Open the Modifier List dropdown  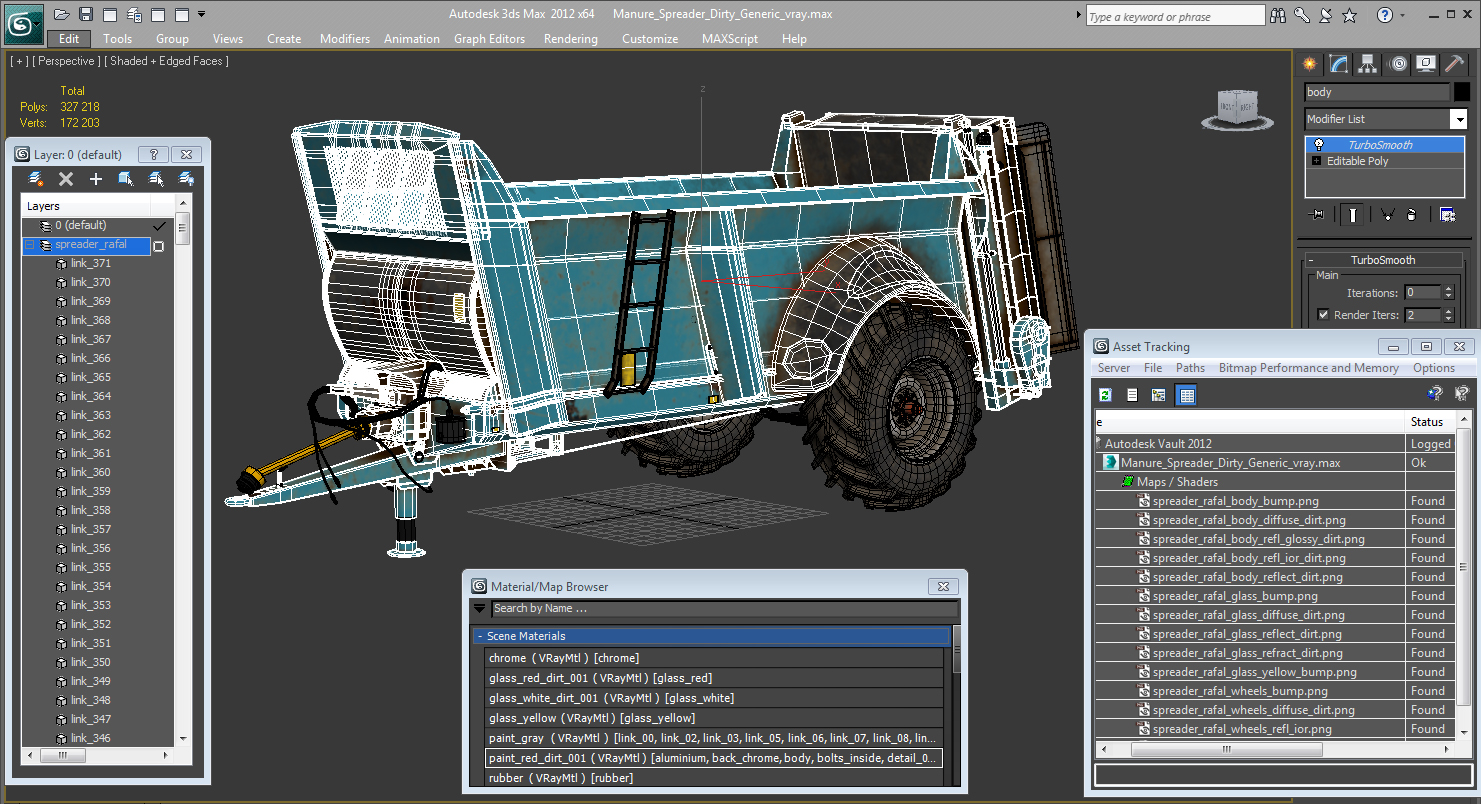[x=1459, y=119]
